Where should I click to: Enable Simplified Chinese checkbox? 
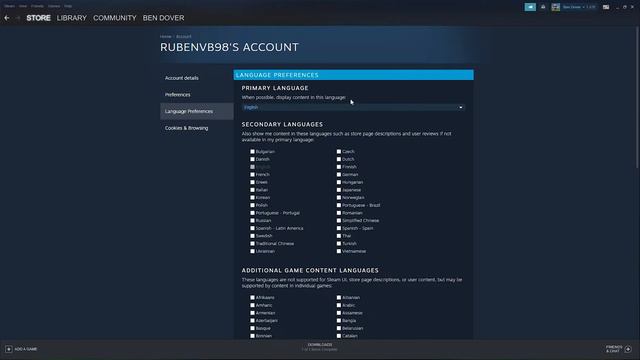[x=339, y=220]
